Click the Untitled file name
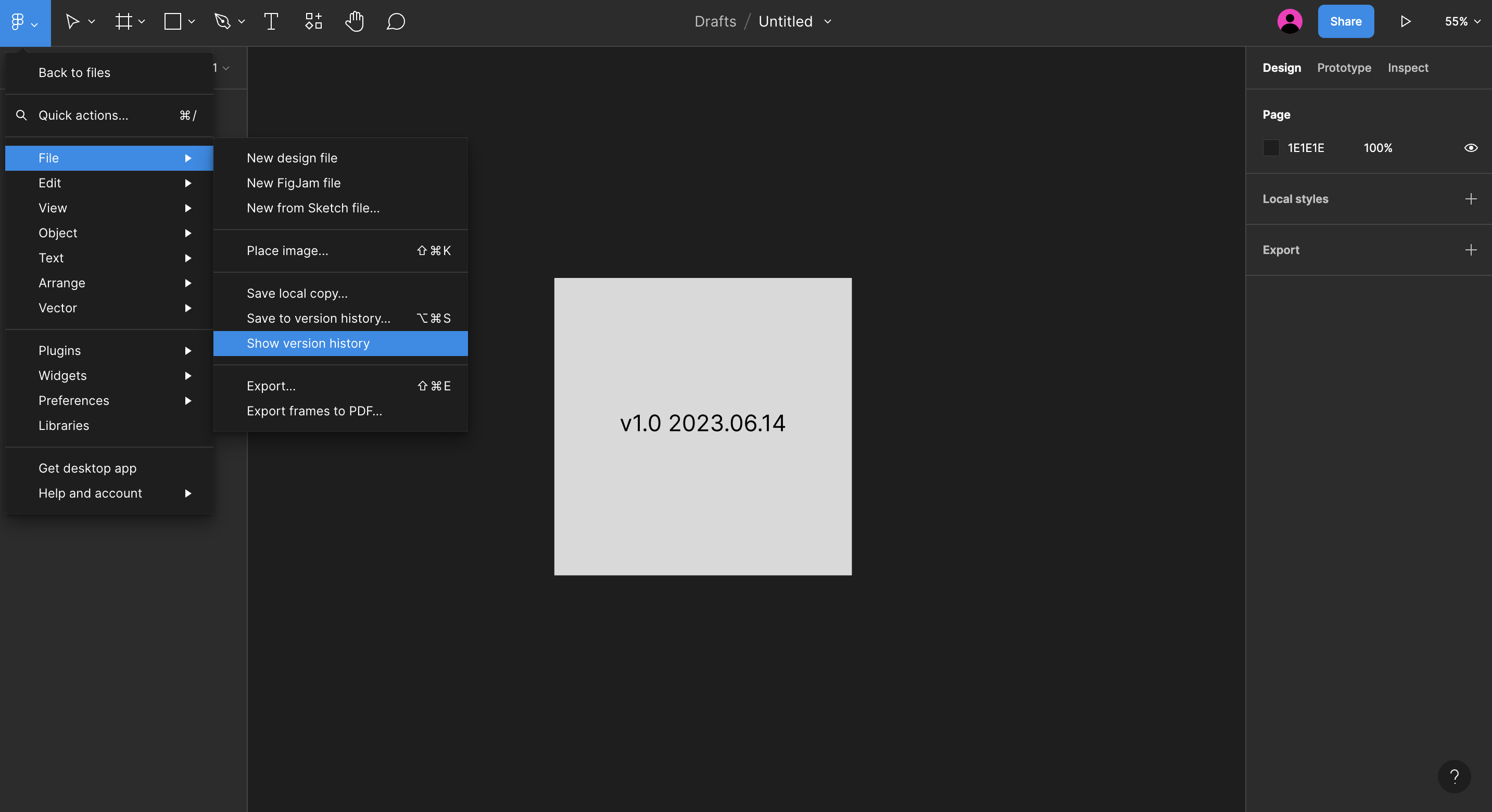The image size is (1492, 812). tap(786, 21)
